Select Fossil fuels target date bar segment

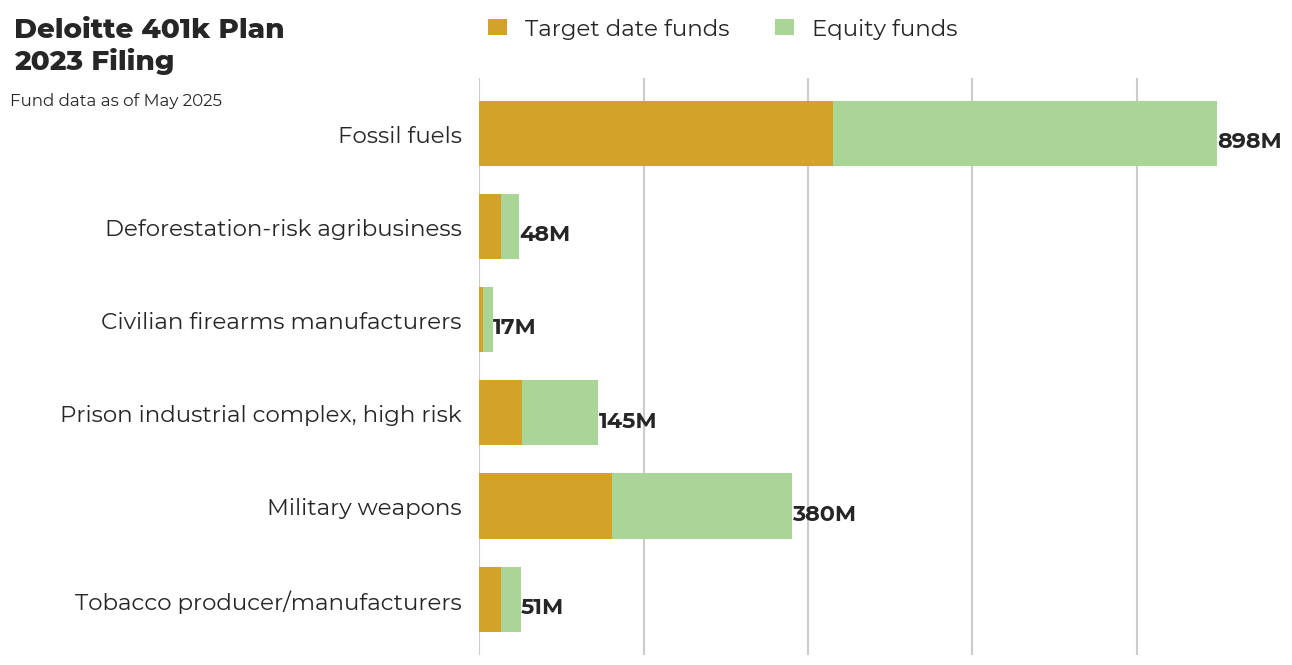point(656,133)
